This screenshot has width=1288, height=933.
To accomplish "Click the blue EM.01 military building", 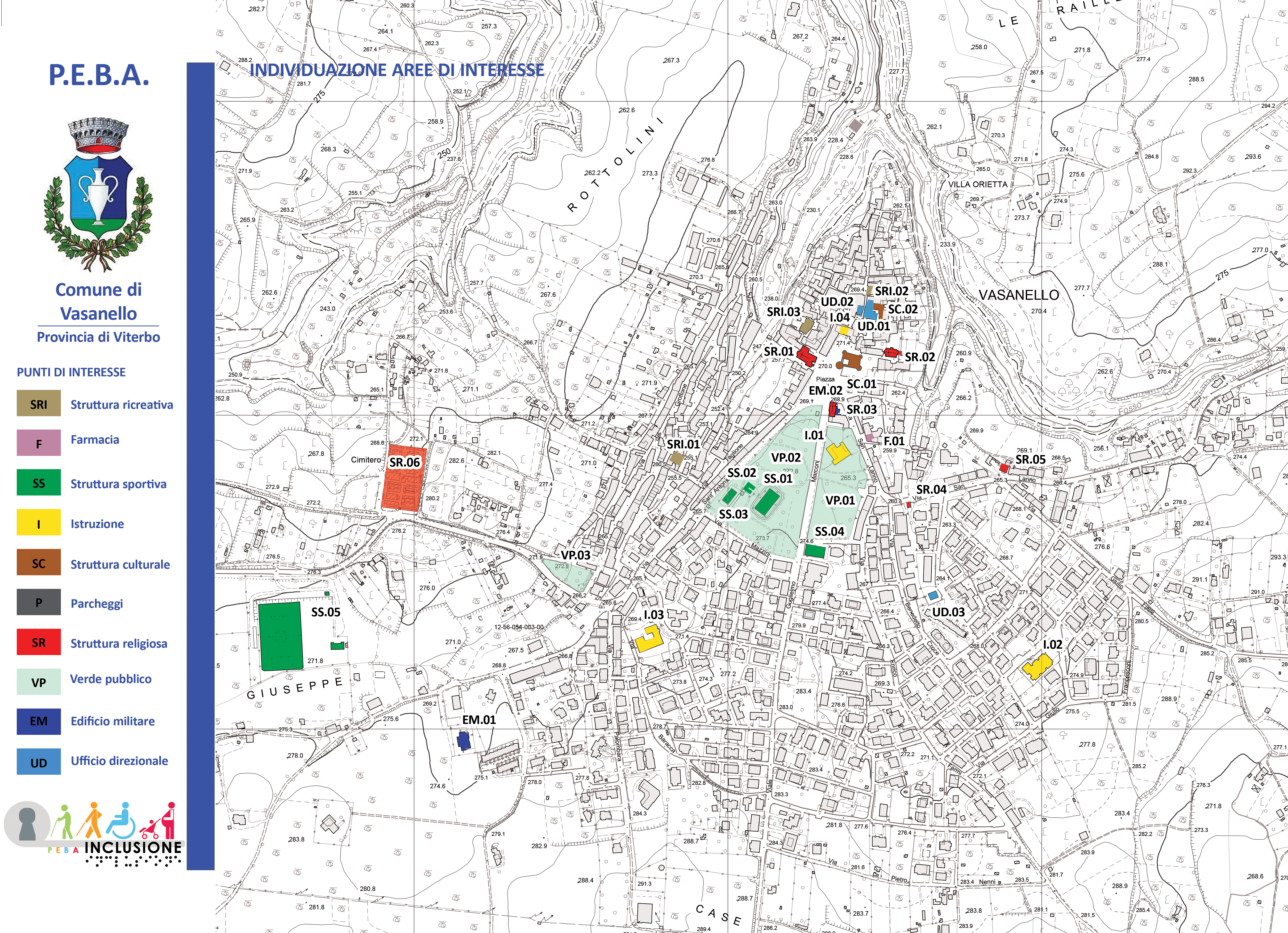I will point(464,741).
